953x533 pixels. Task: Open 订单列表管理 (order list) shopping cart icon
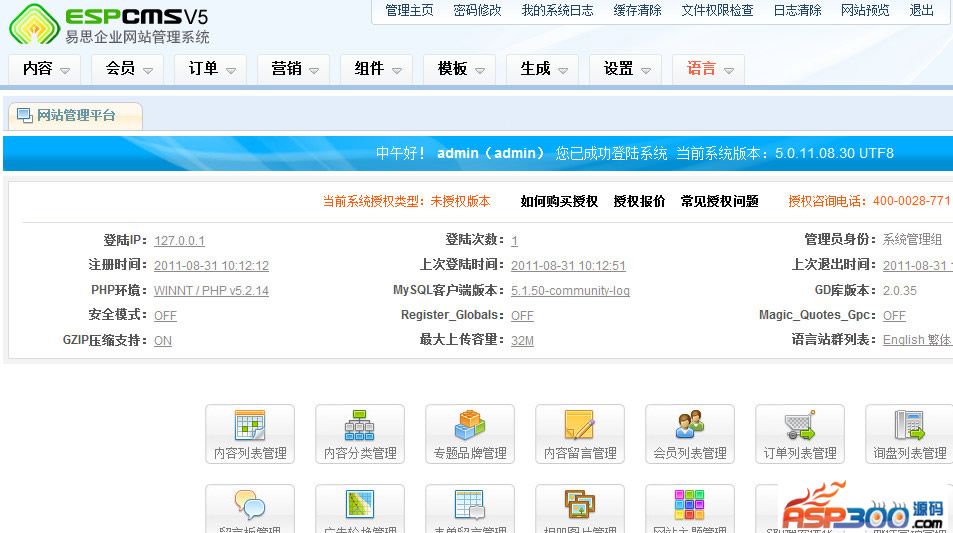tap(800, 434)
